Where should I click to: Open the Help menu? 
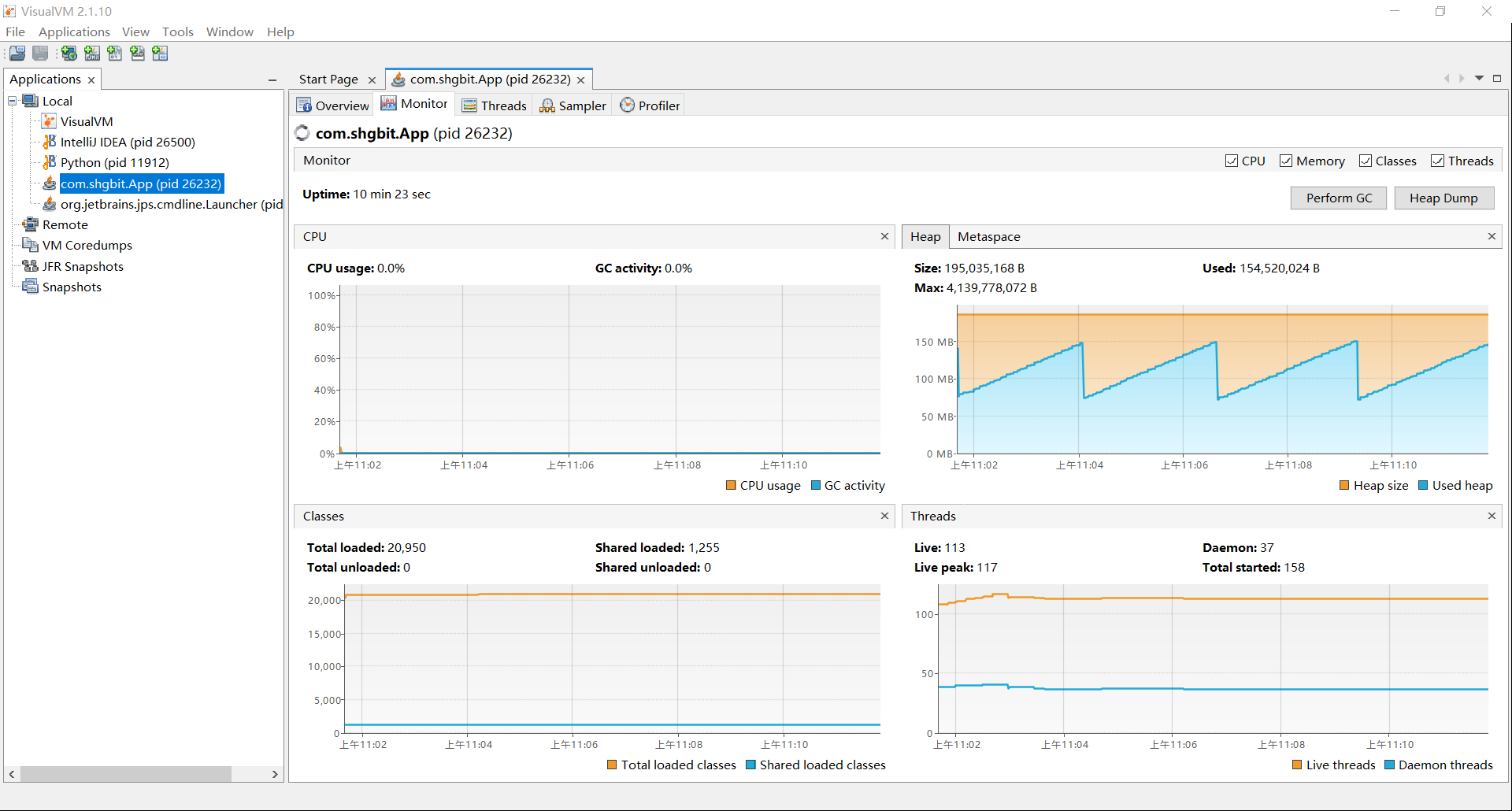[x=280, y=31]
